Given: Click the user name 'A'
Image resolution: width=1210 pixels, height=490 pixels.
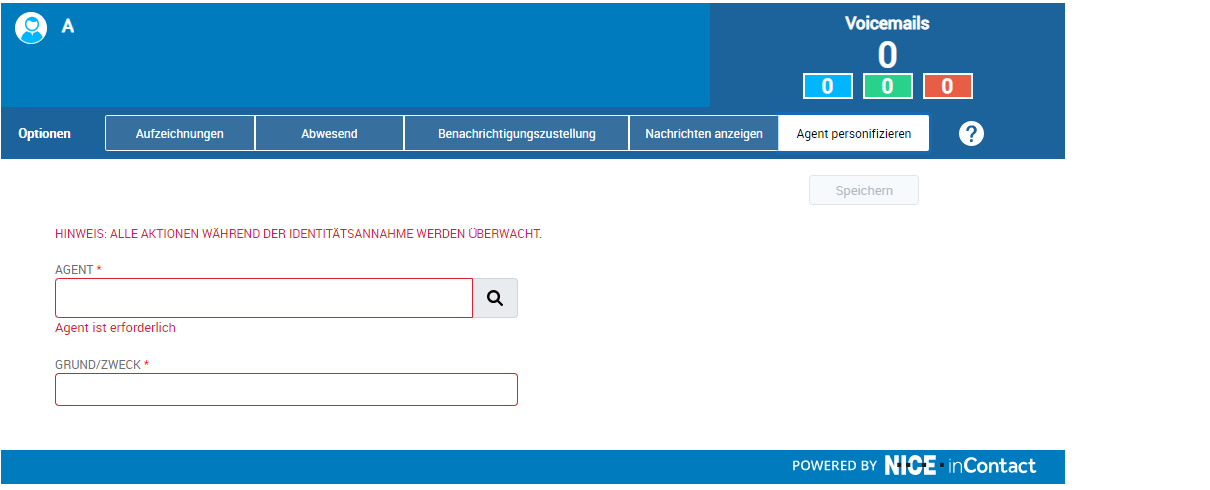Looking at the screenshot, I should click(x=68, y=27).
